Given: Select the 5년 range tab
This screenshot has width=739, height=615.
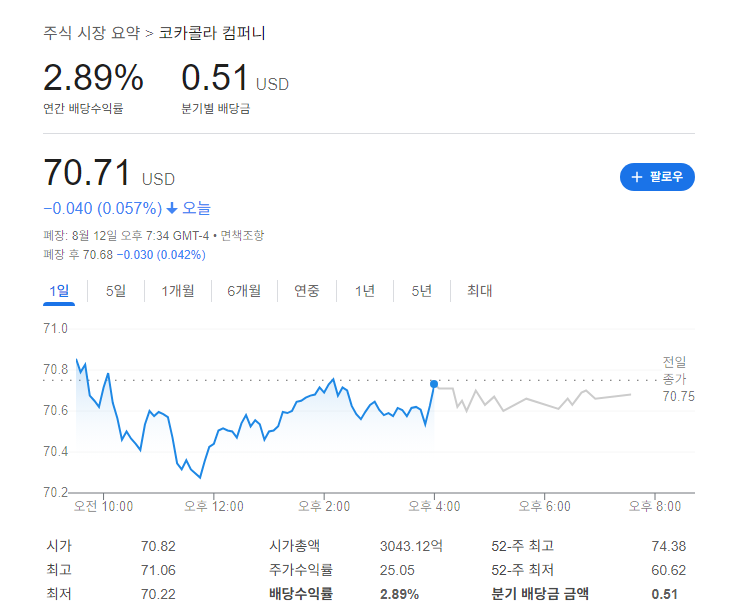Looking at the screenshot, I should pos(422,291).
